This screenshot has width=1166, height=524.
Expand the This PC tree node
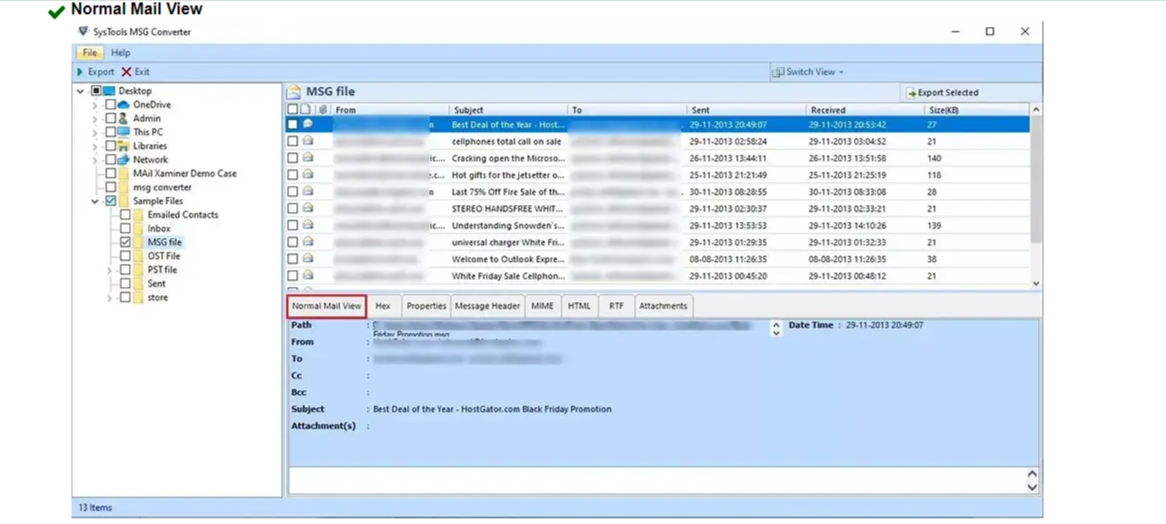point(94,132)
